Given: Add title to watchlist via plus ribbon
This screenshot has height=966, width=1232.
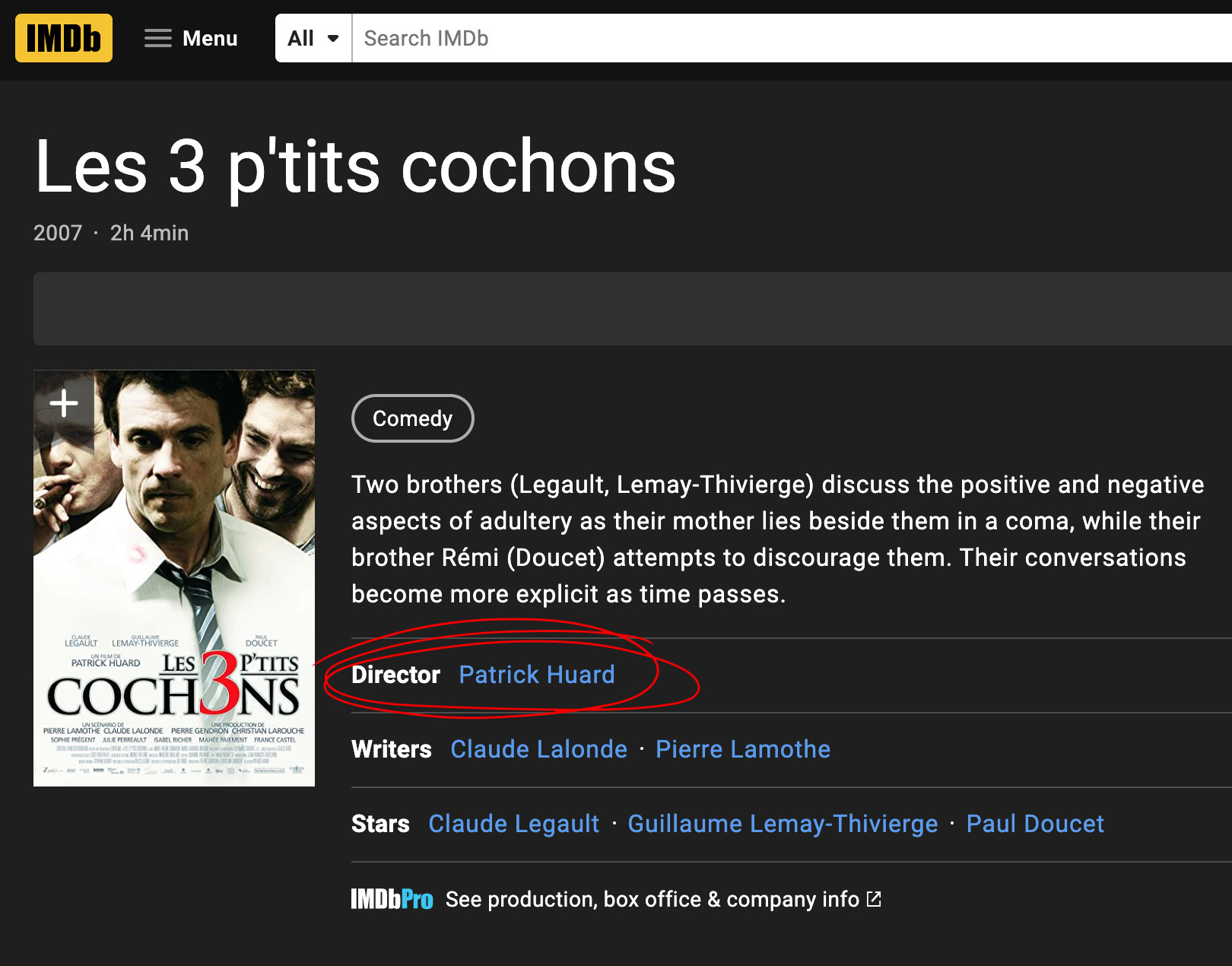Looking at the screenshot, I should pos(64,404).
